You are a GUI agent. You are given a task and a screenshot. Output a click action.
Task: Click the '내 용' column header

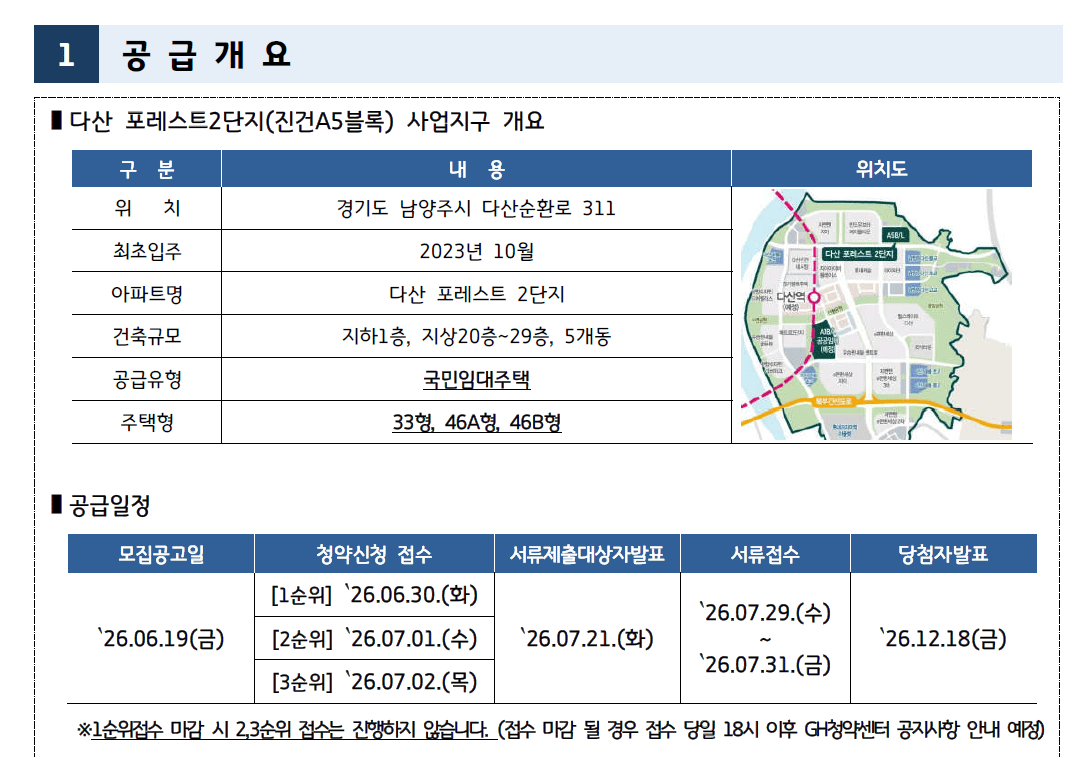coord(476,169)
